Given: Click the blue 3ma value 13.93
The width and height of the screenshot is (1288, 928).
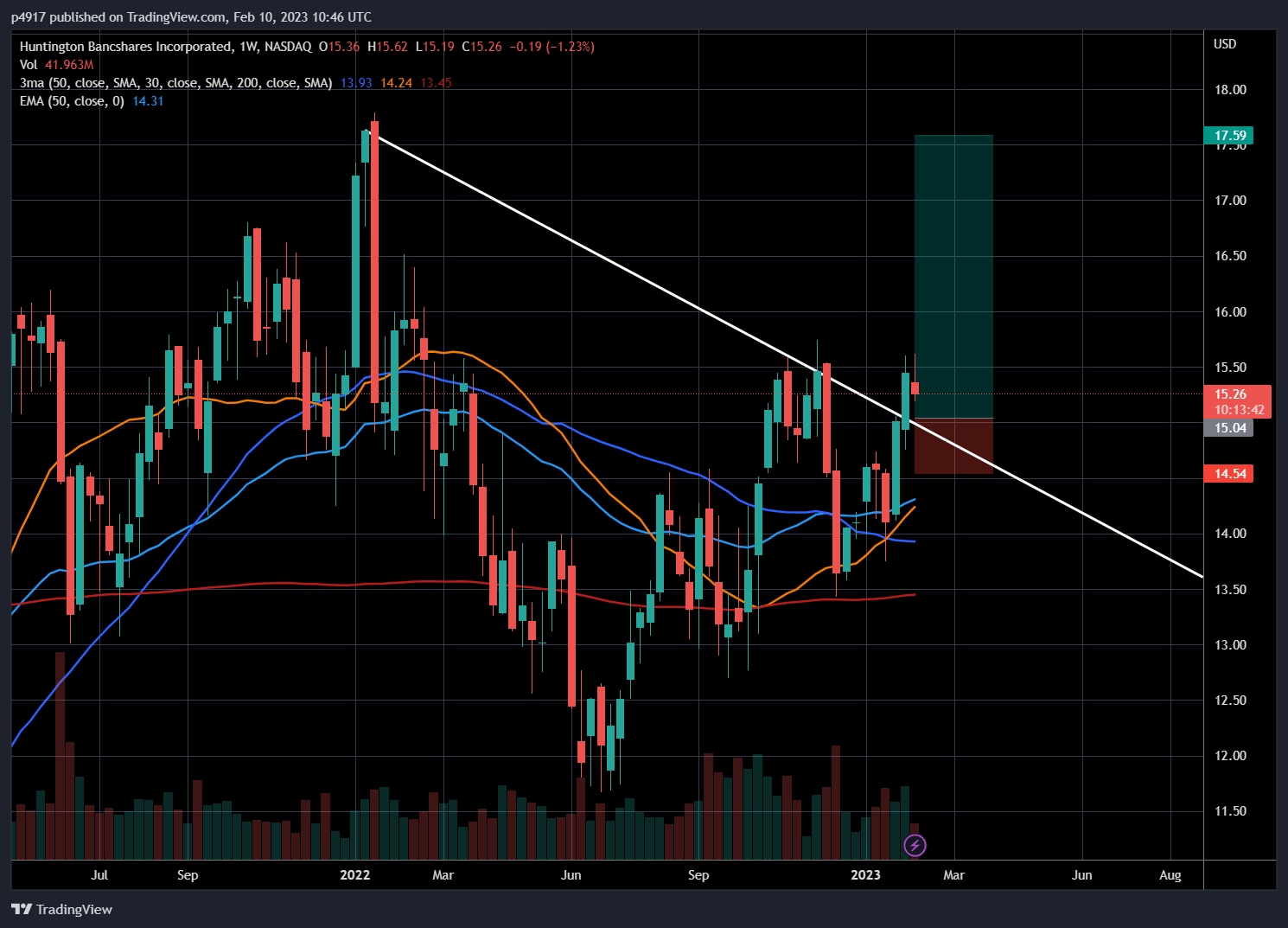Looking at the screenshot, I should (356, 83).
